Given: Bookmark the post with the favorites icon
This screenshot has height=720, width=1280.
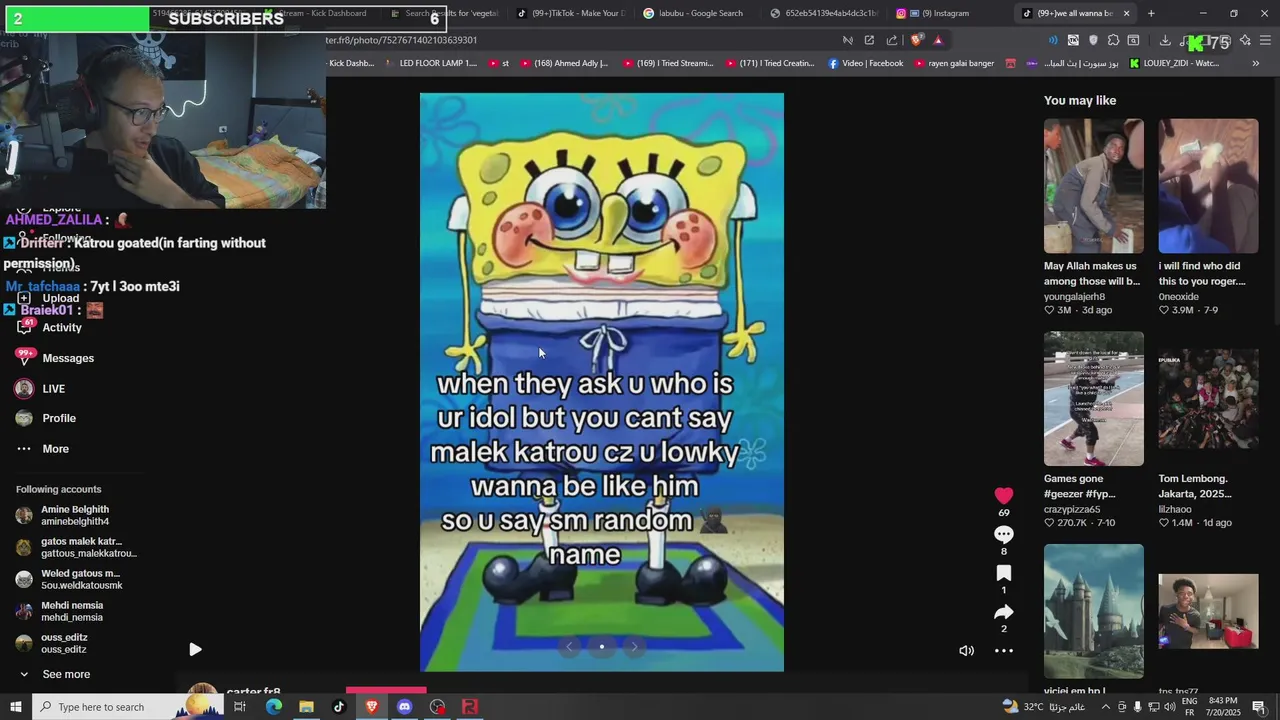Looking at the screenshot, I should coord(1004,573).
